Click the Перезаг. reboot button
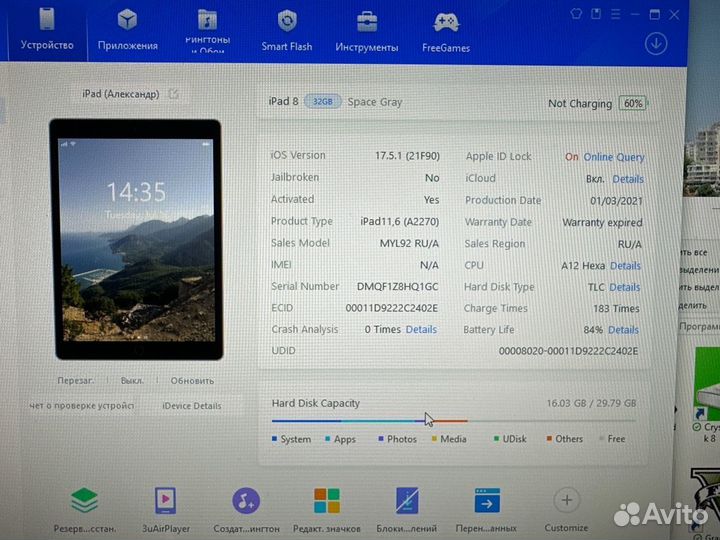This screenshot has width=720, height=540. [x=75, y=381]
